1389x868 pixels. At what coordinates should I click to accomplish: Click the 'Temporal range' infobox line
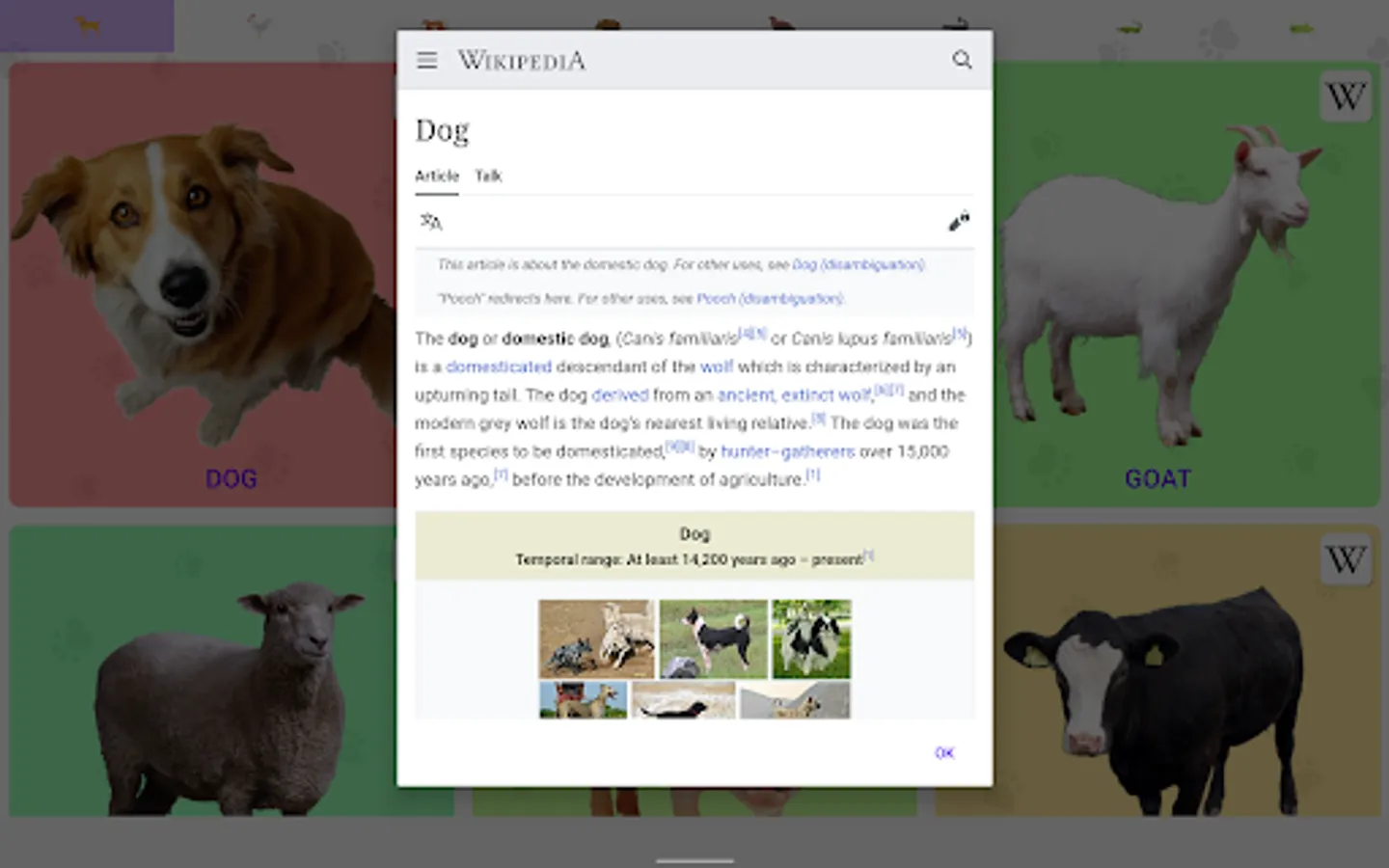tap(694, 559)
